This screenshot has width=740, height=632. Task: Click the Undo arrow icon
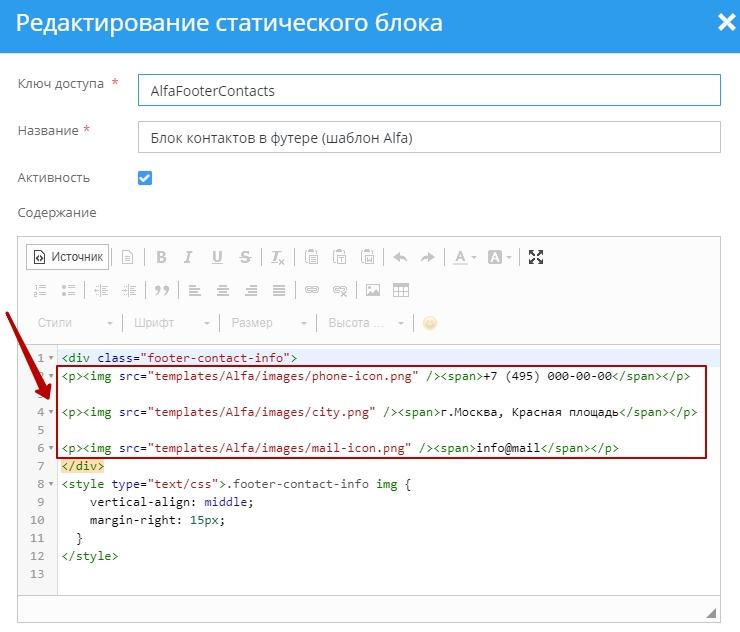point(400,257)
